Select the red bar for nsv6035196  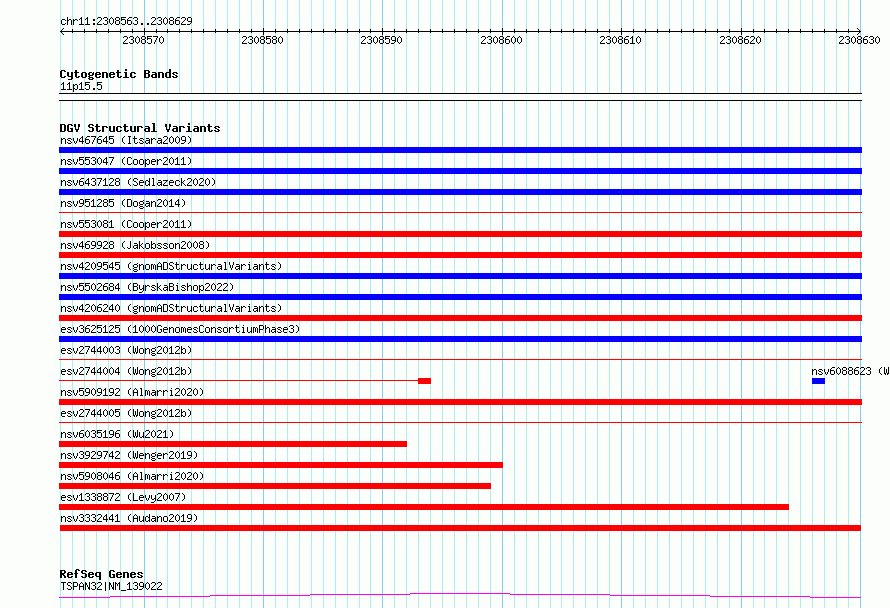point(233,444)
